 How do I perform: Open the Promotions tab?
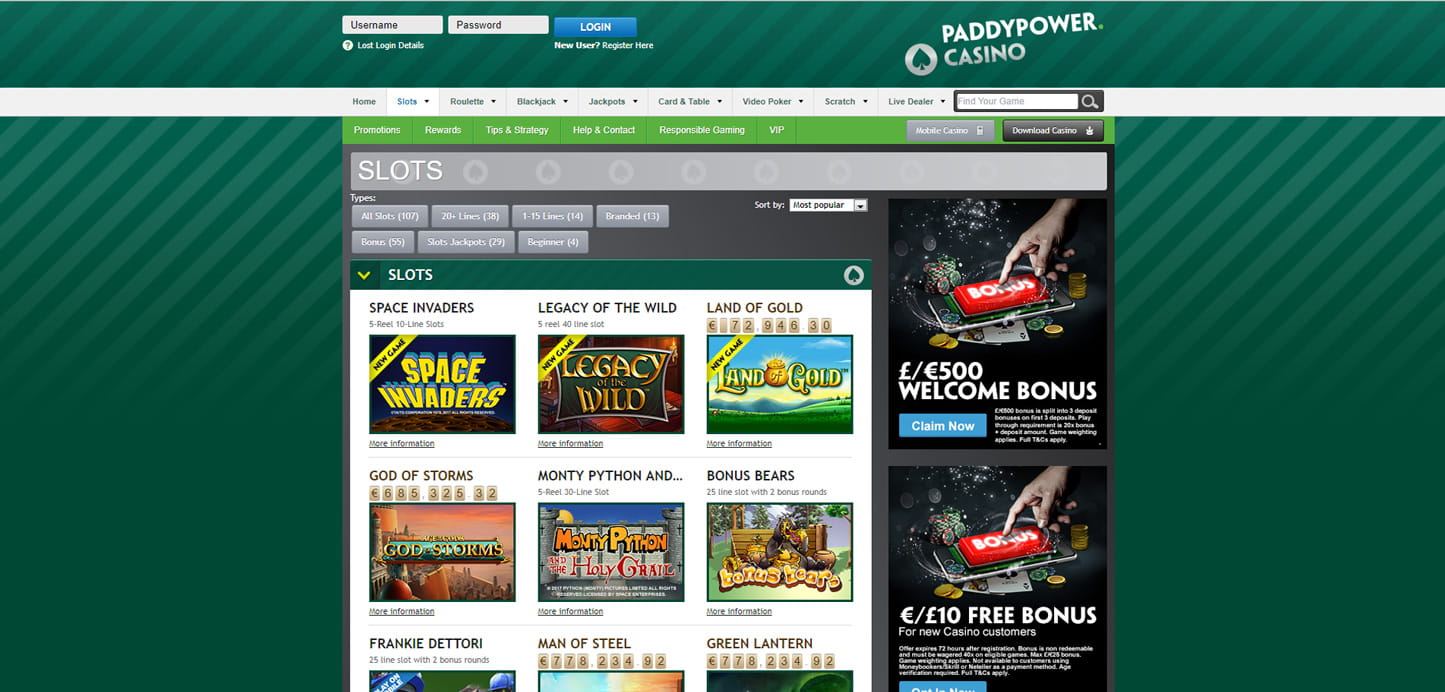[377, 130]
